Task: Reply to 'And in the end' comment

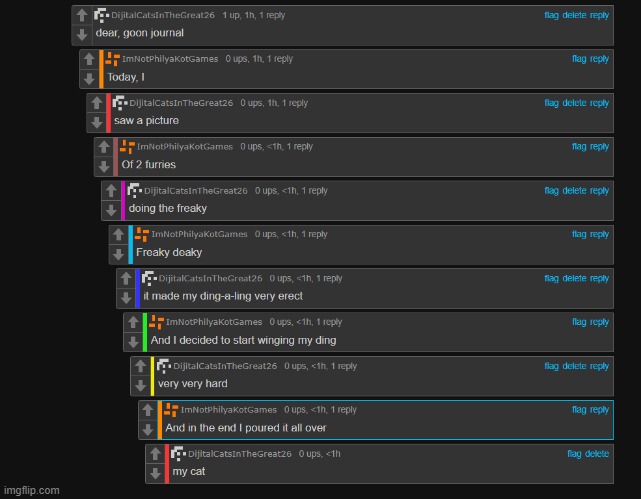Action: pos(599,409)
